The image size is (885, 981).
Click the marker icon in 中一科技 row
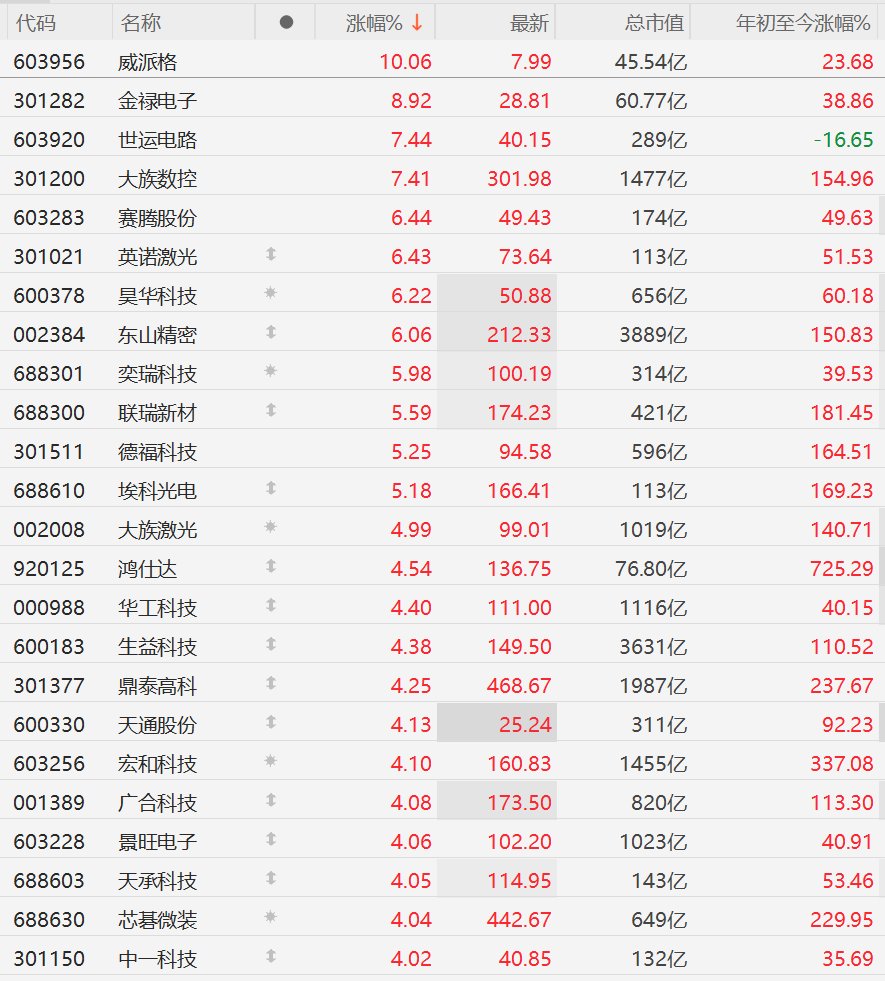click(x=271, y=956)
